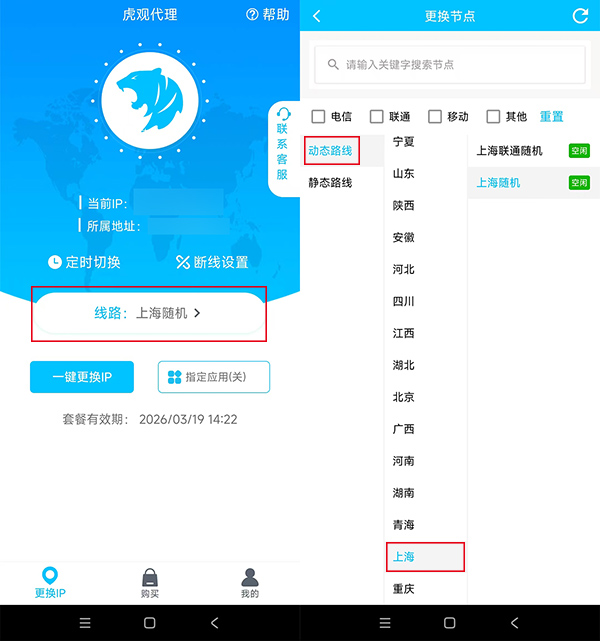Toggle 指定应用(关) app selection button

click(x=214, y=377)
